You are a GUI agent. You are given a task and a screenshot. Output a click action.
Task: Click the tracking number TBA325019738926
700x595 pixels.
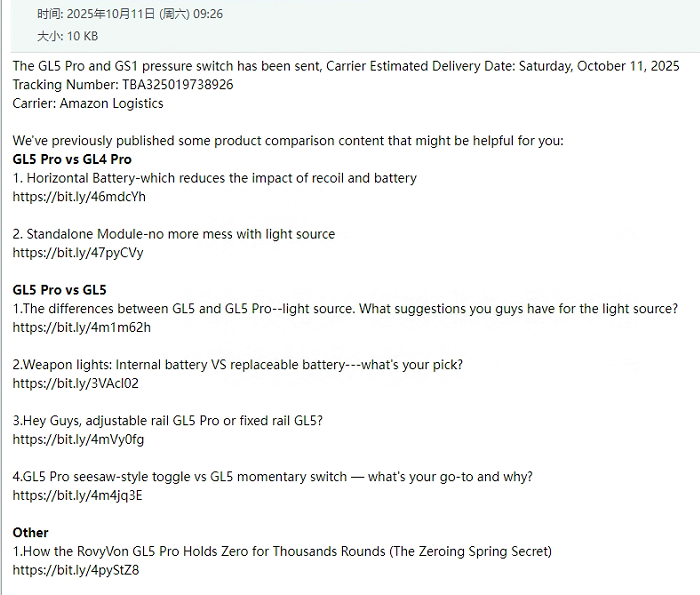click(178, 84)
